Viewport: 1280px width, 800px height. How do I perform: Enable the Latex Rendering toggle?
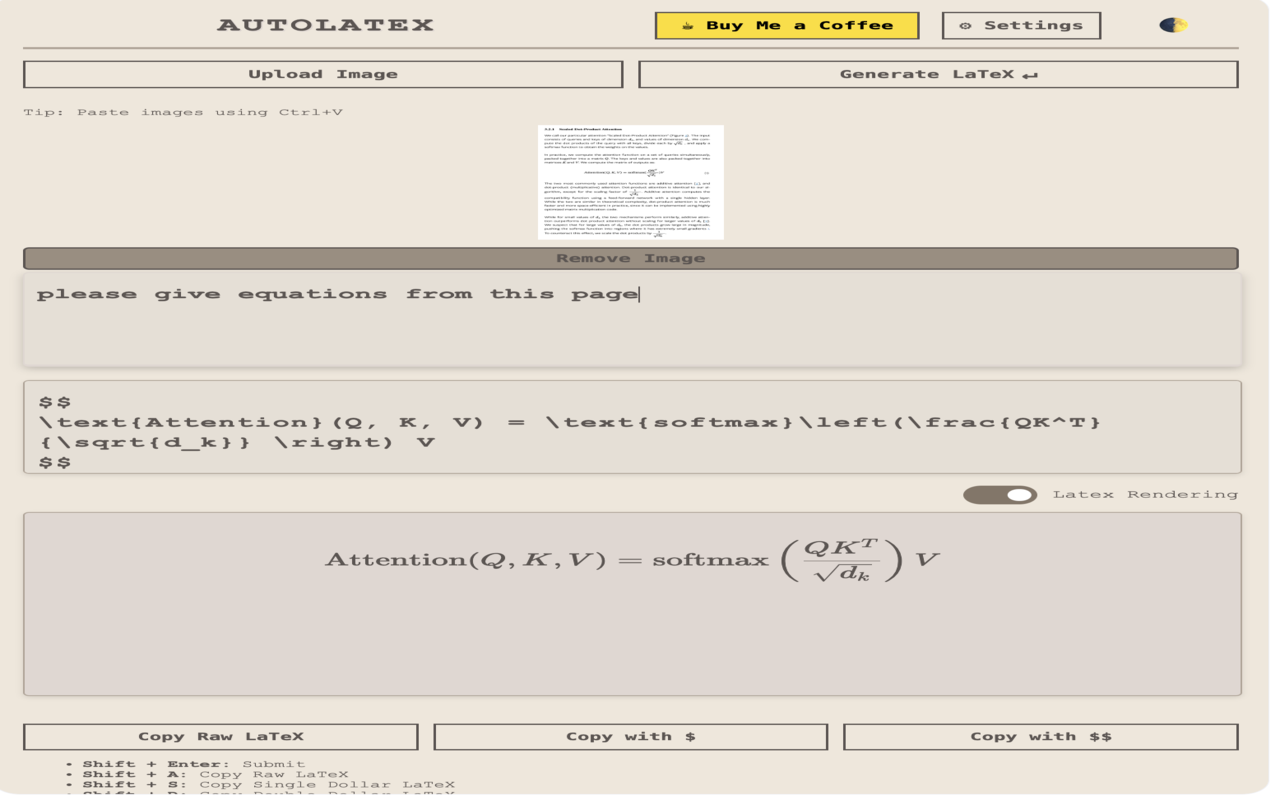tap(1000, 493)
